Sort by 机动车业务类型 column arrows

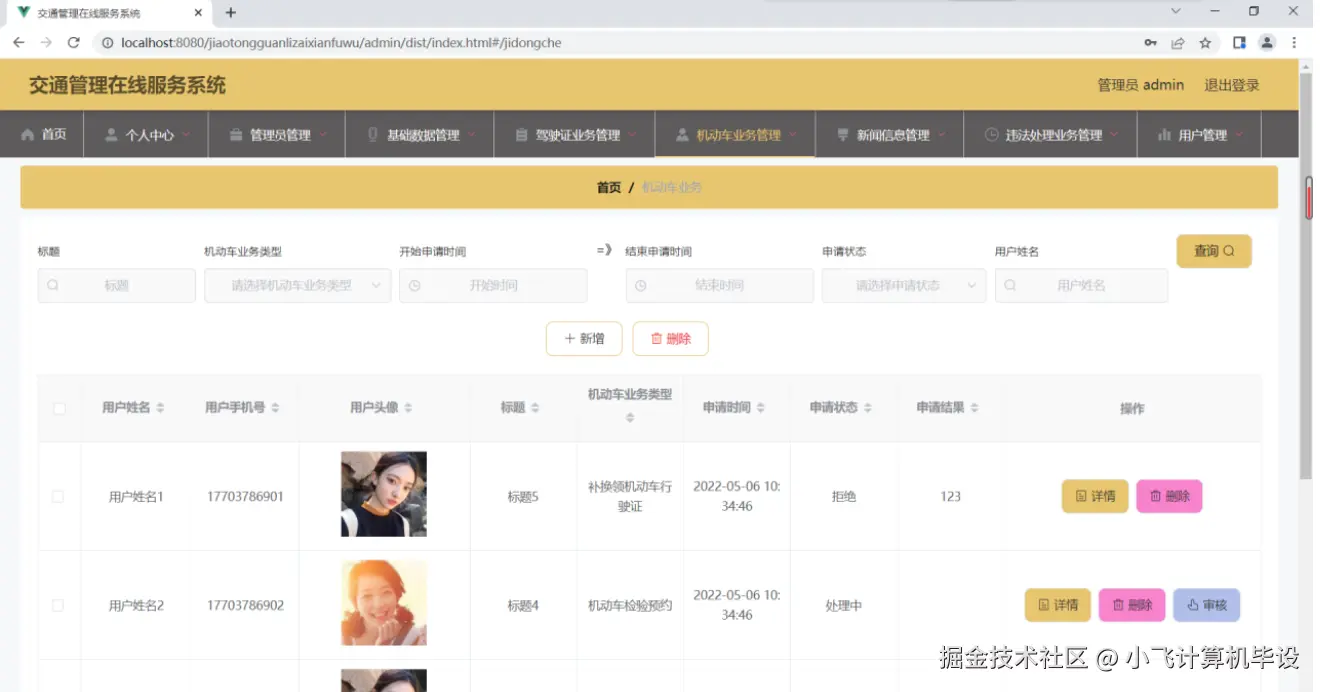[x=630, y=418]
